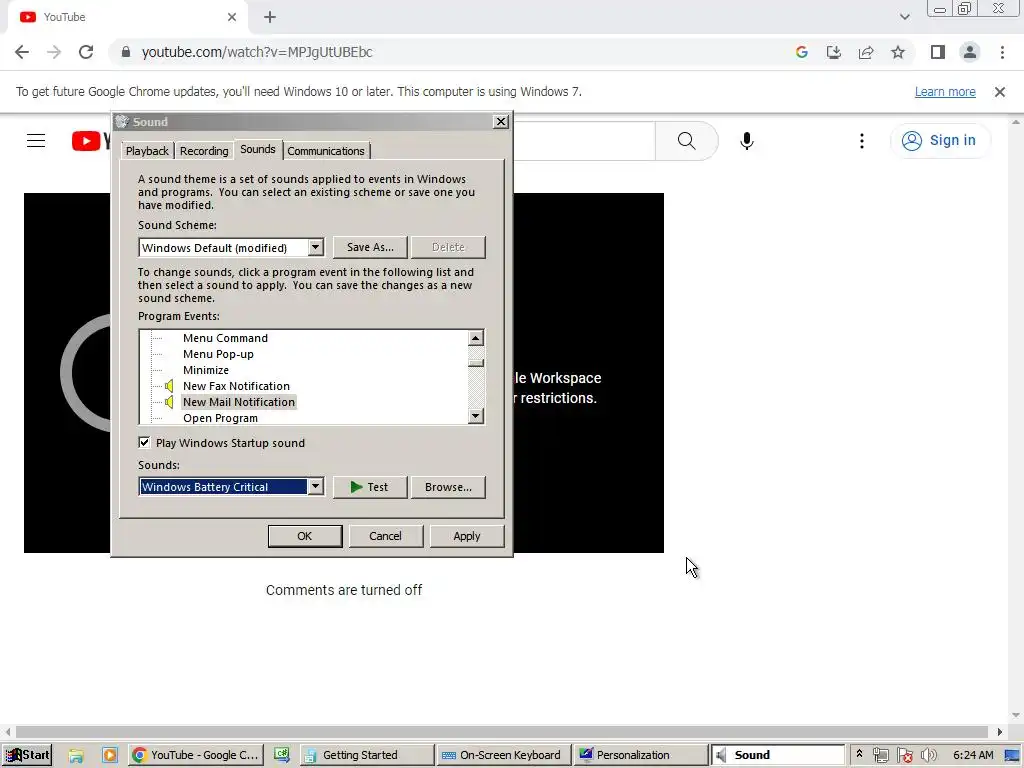This screenshot has width=1024, height=768.
Task: Click Program Events scroll up arrow
Action: click(x=475, y=338)
